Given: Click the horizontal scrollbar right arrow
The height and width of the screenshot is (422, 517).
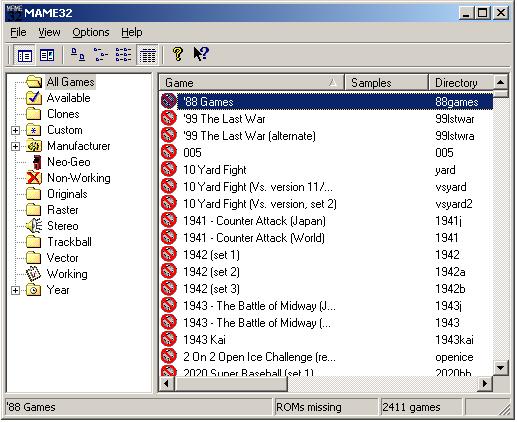Looking at the screenshot, I should [x=485, y=384].
